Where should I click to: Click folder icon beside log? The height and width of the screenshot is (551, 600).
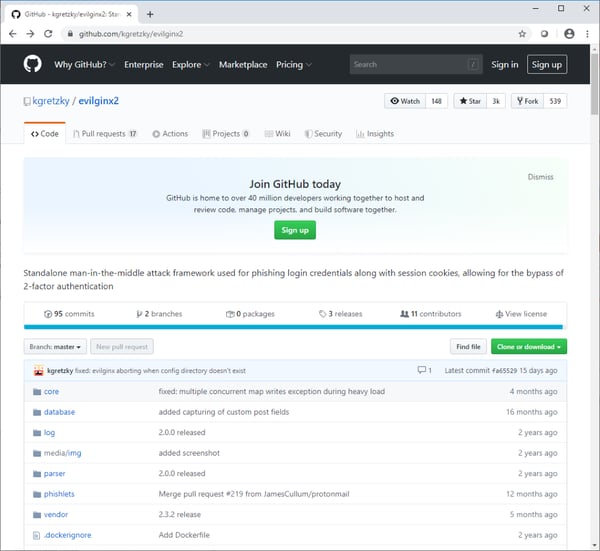(37, 433)
